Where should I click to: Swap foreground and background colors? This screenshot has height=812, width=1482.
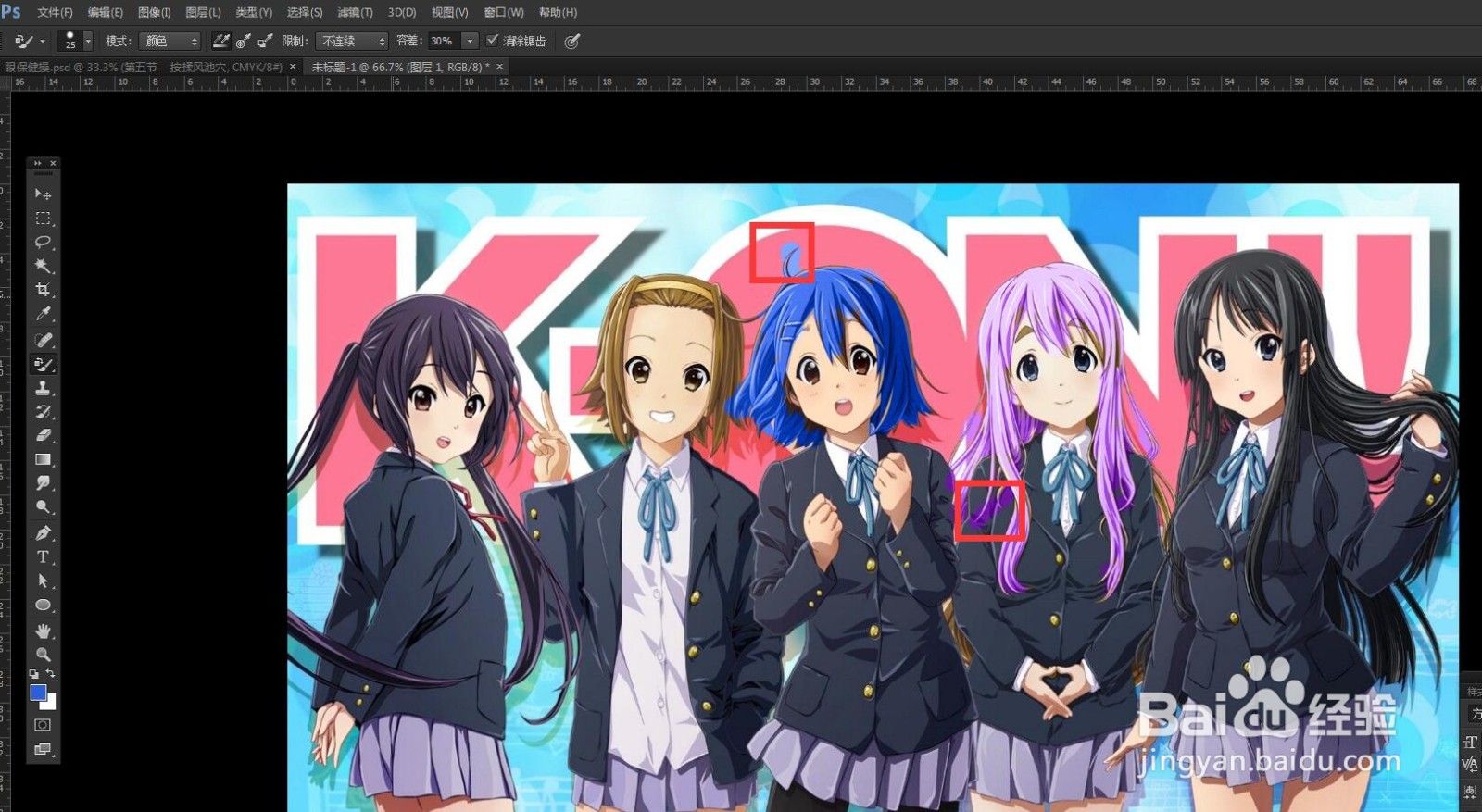(50, 673)
